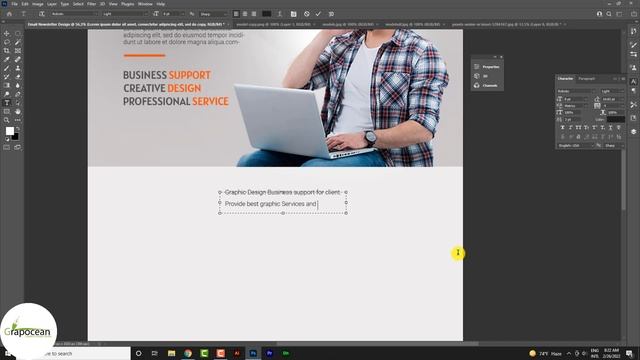
Task: Switch to Email Newsletter Design document tab
Action: pyautogui.click(x=126, y=24)
